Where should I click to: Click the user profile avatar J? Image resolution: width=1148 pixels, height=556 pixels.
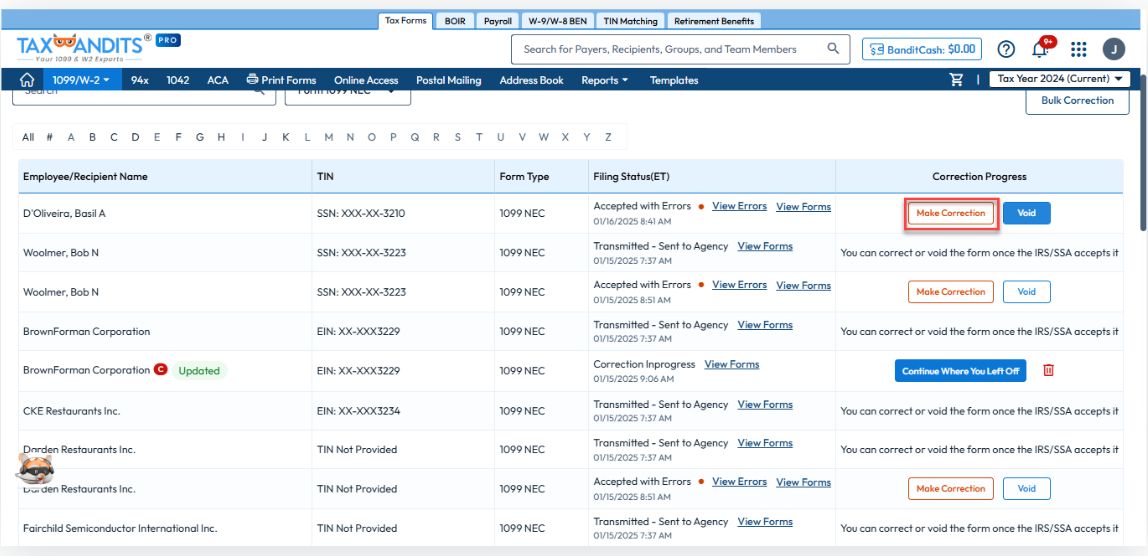pos(1113,49)
